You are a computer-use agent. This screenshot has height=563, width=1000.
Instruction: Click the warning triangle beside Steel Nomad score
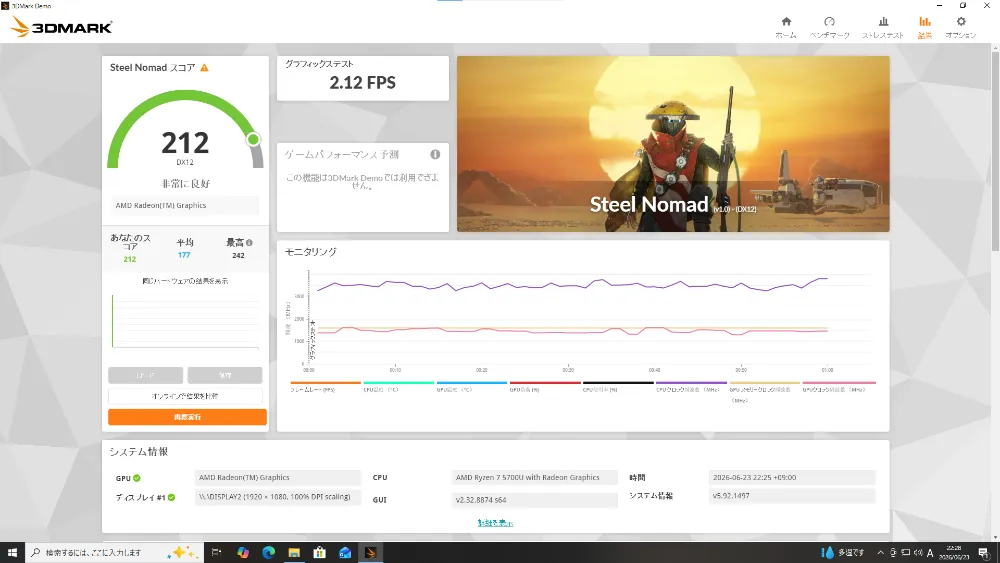coord(204,68)
